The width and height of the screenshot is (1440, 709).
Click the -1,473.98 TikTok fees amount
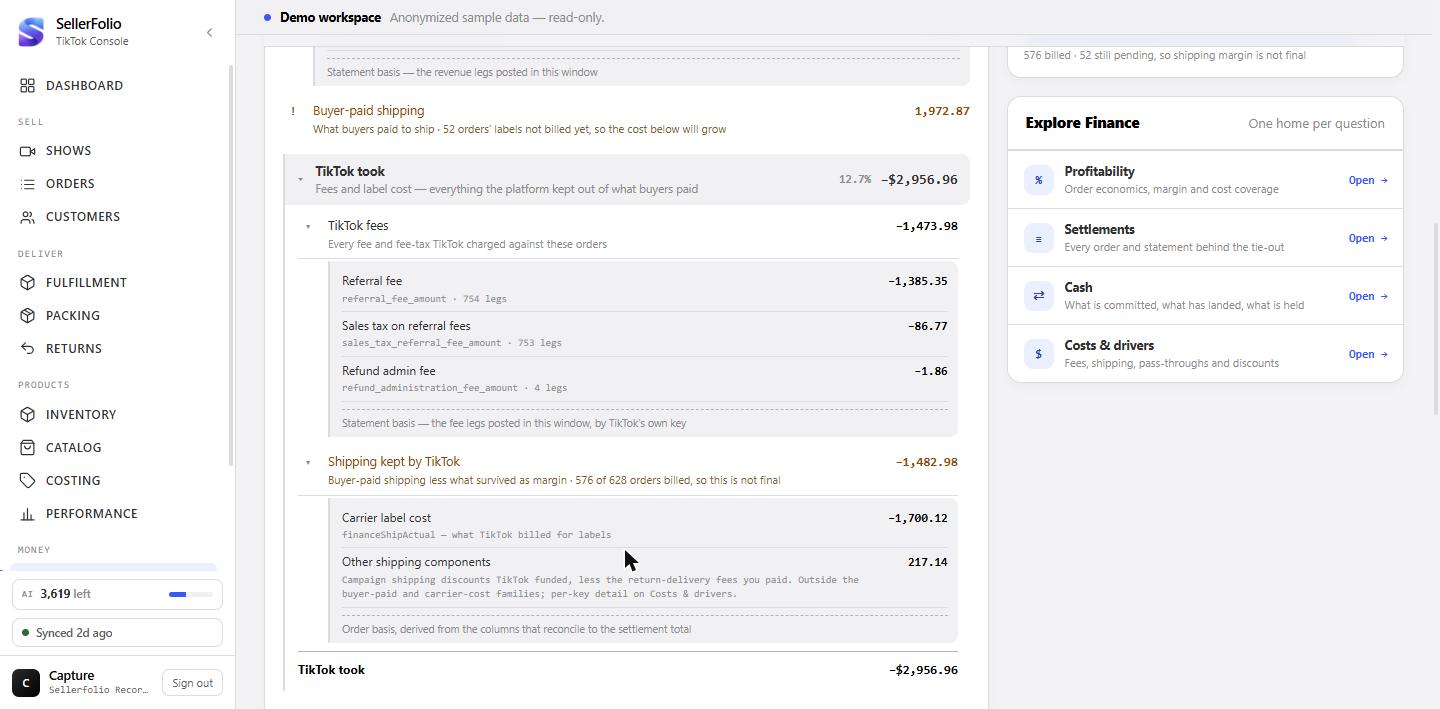click(x=926, y=226)
